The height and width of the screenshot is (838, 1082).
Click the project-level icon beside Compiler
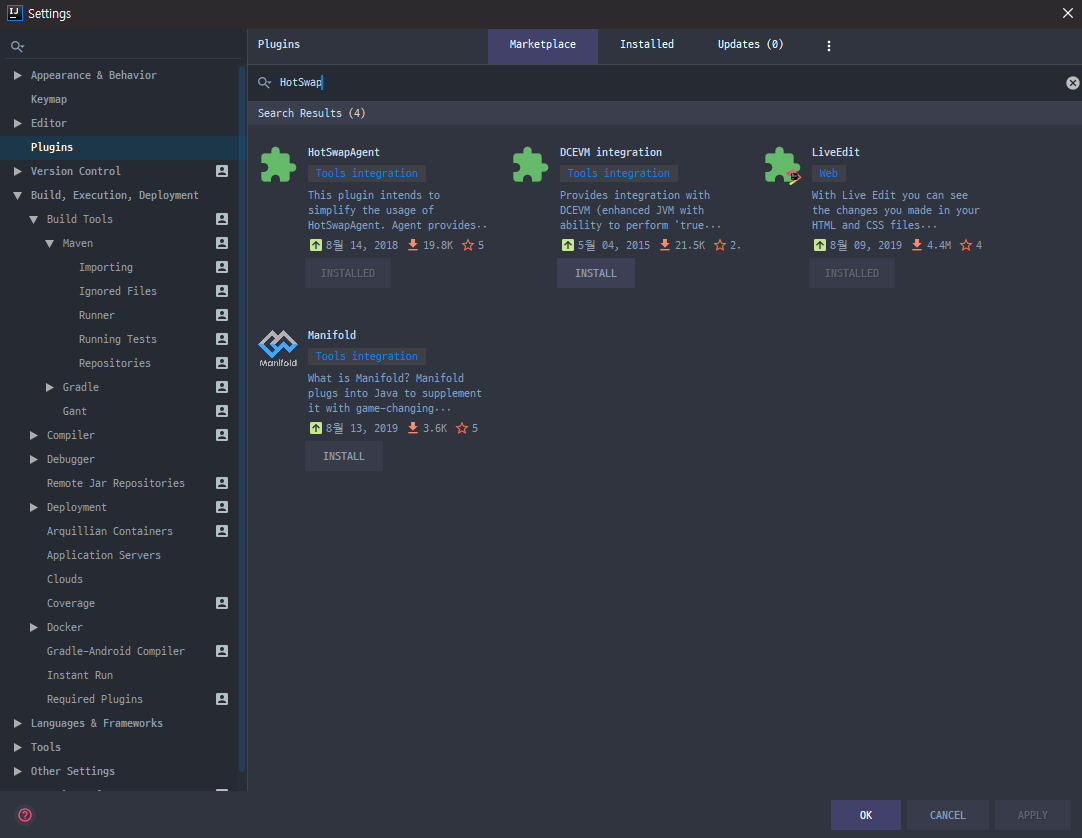222,435
